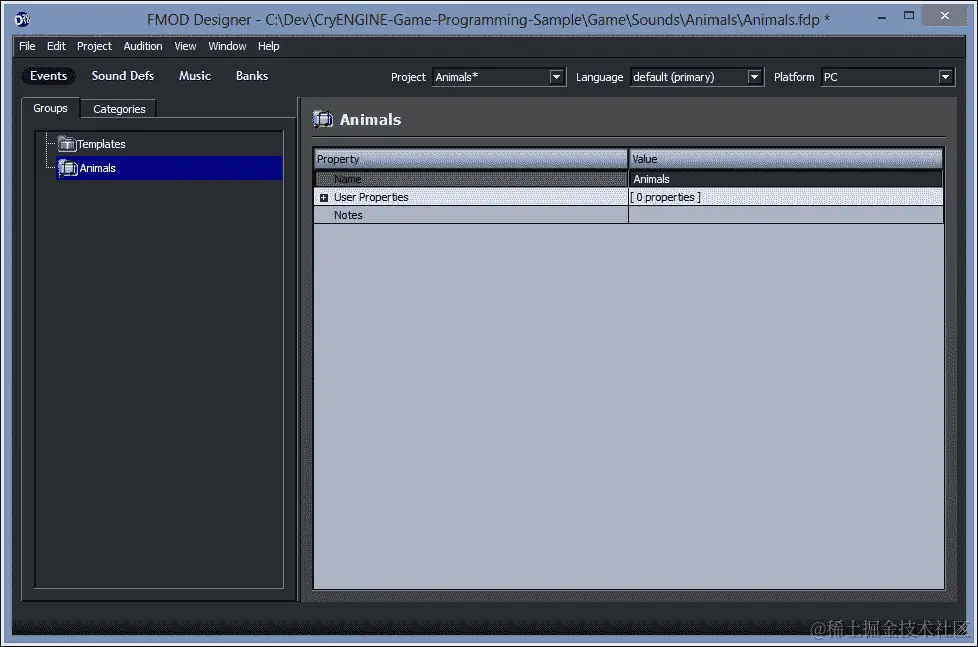Open the View menu
Image resolution: width=978 pixels, height=647 pixels.
[x=185, y=46]
